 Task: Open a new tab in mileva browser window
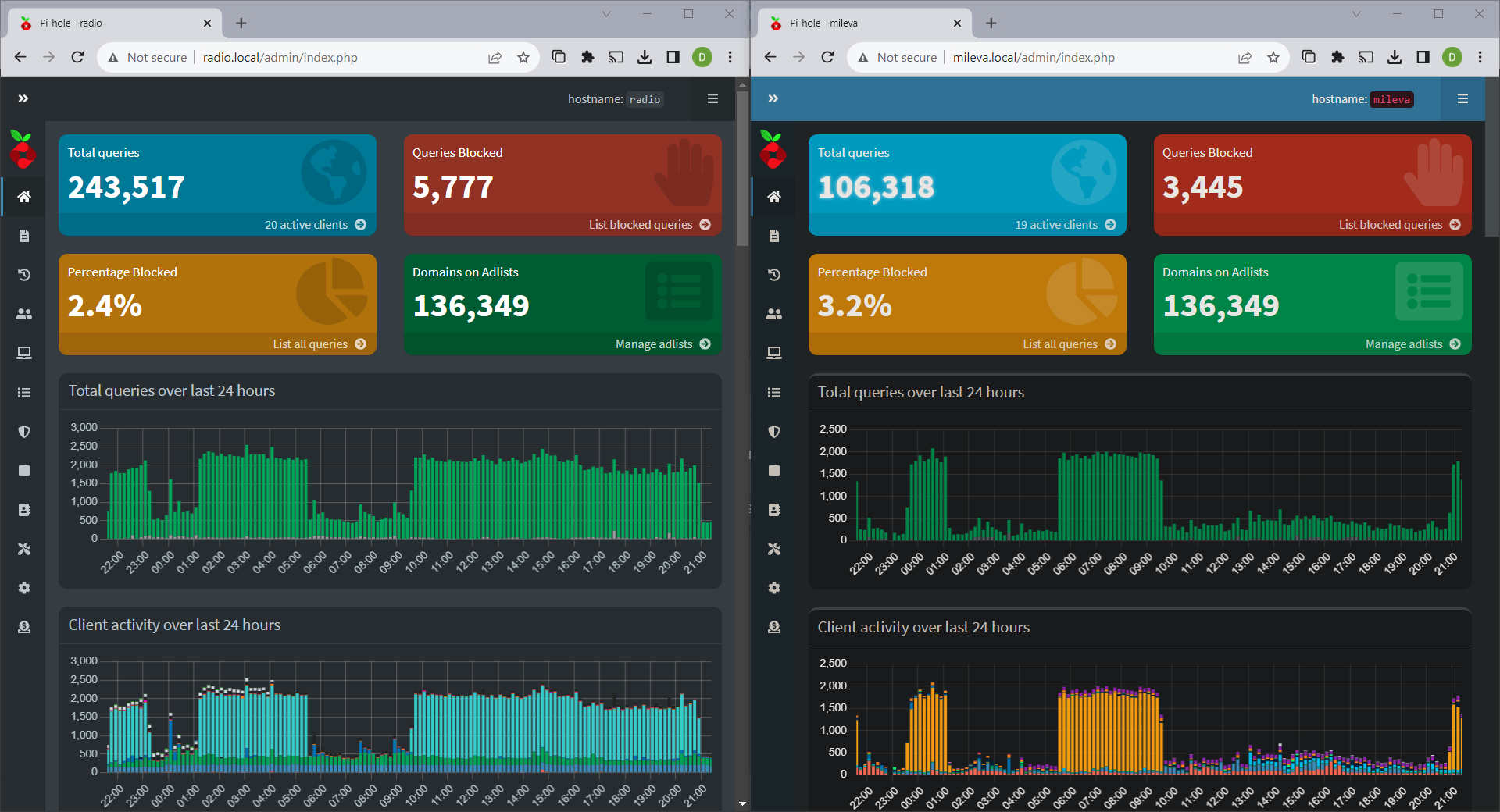[x=991, y=23]
